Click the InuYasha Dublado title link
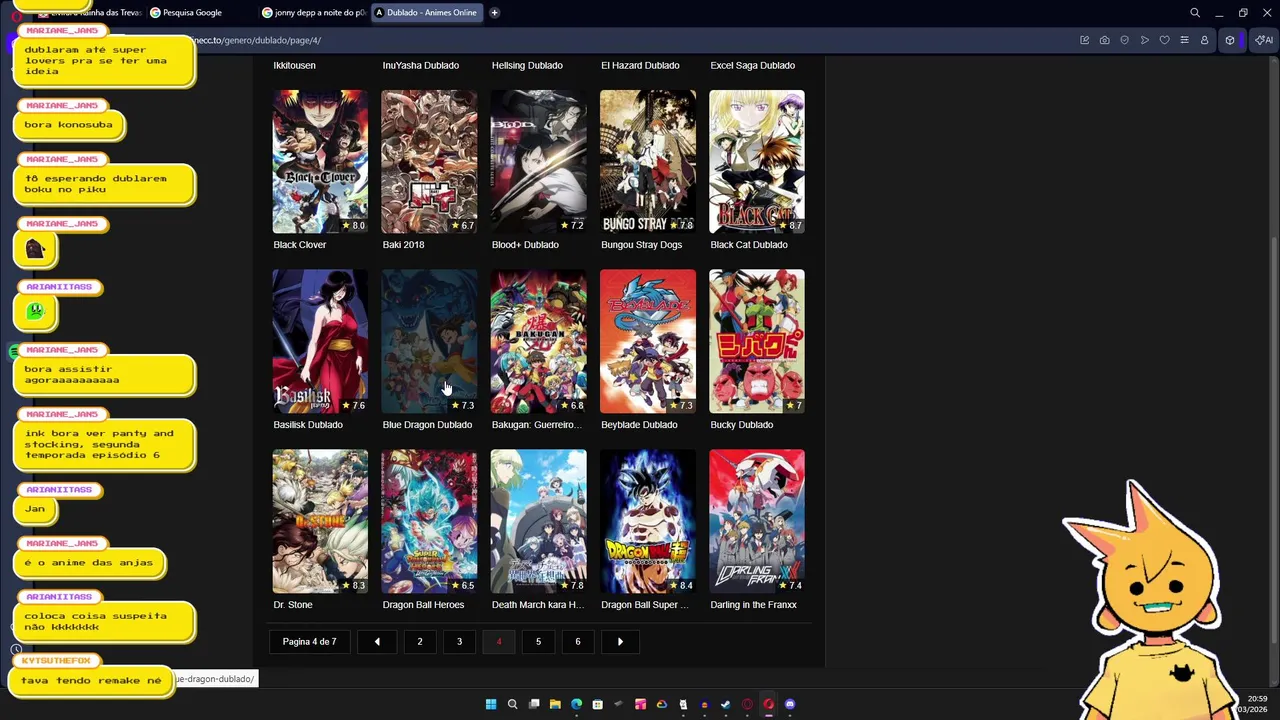 tap(420, 65)
